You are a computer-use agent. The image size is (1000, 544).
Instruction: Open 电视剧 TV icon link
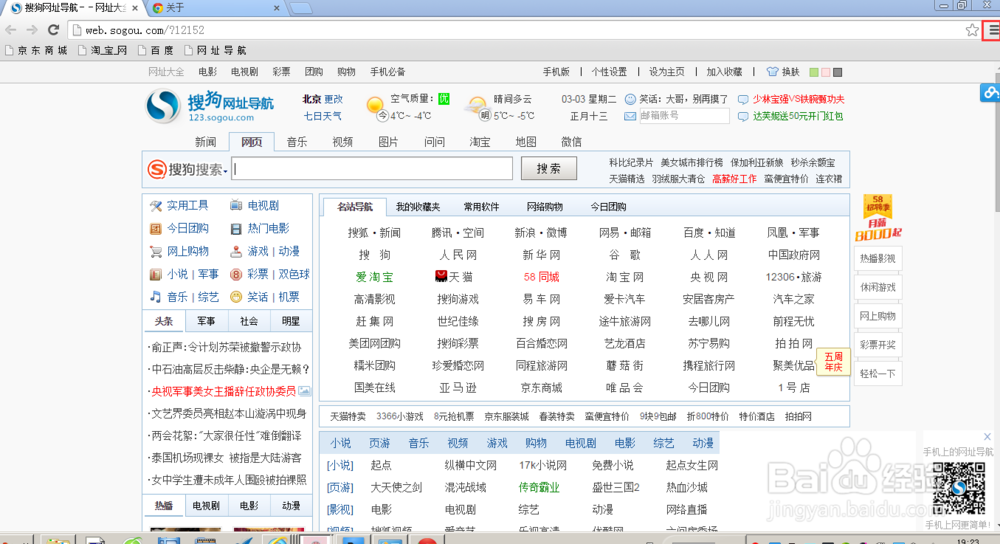(x=236, y=205)
